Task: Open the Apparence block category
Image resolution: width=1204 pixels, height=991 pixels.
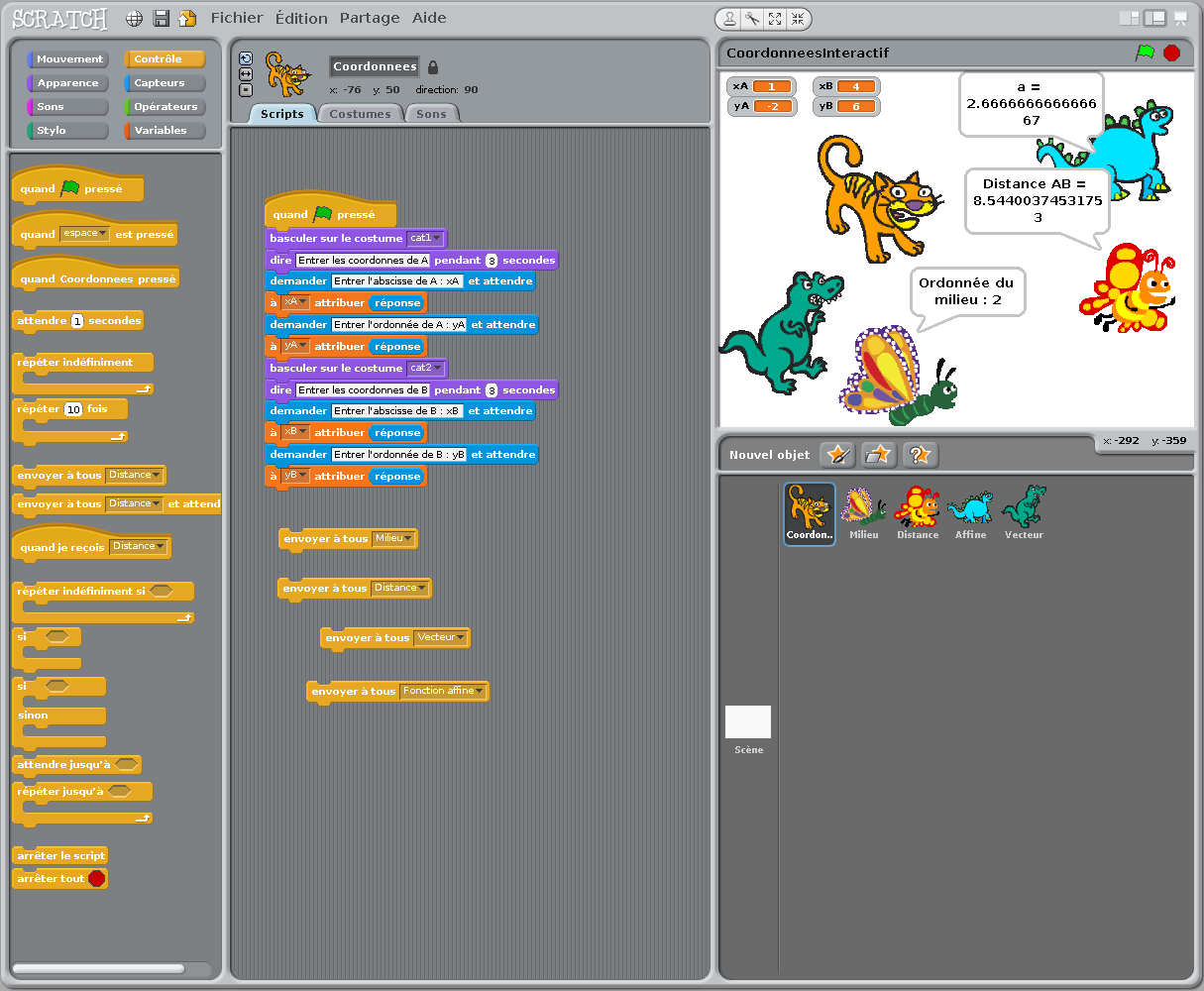Action: coord(68,83)
